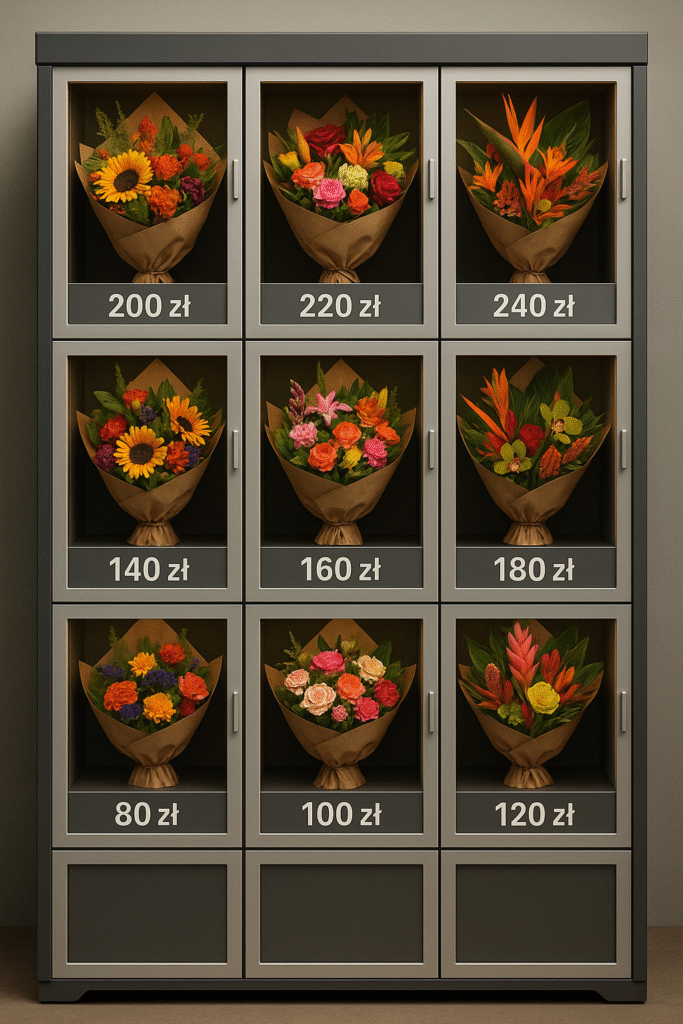The height and width of the screenshot is (1024, 683).
Task: Select the 120 zł pink ginger bouquet
Action: 530,704
